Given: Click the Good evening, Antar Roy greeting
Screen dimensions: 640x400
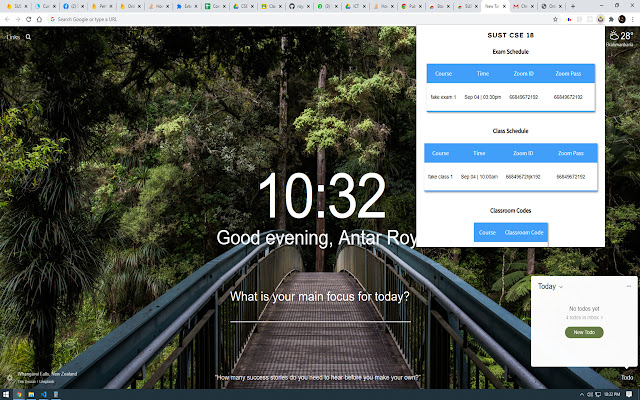Looking at the screenshot, I should tap(316, 238).
